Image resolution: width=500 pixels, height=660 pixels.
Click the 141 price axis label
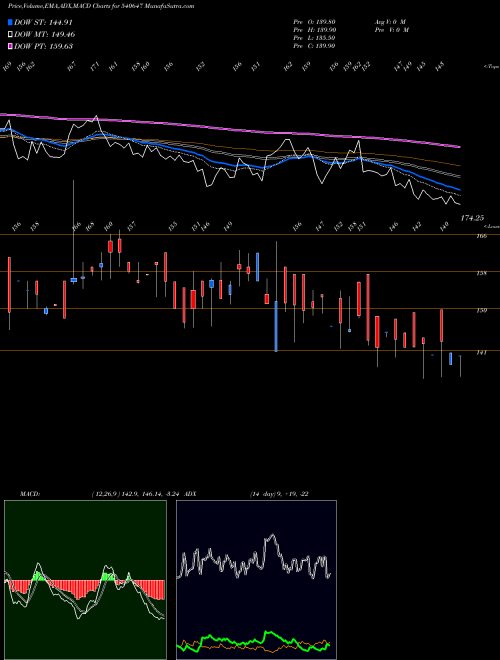[482, 352]
